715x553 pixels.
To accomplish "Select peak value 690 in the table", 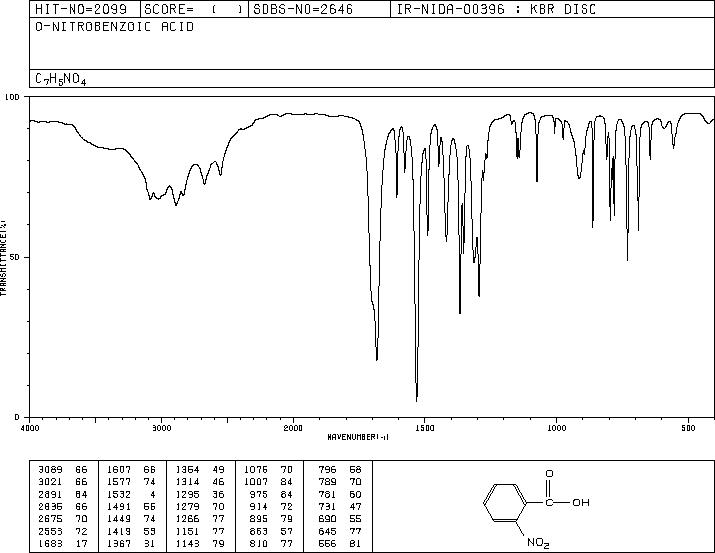I will tap(327, 519).
